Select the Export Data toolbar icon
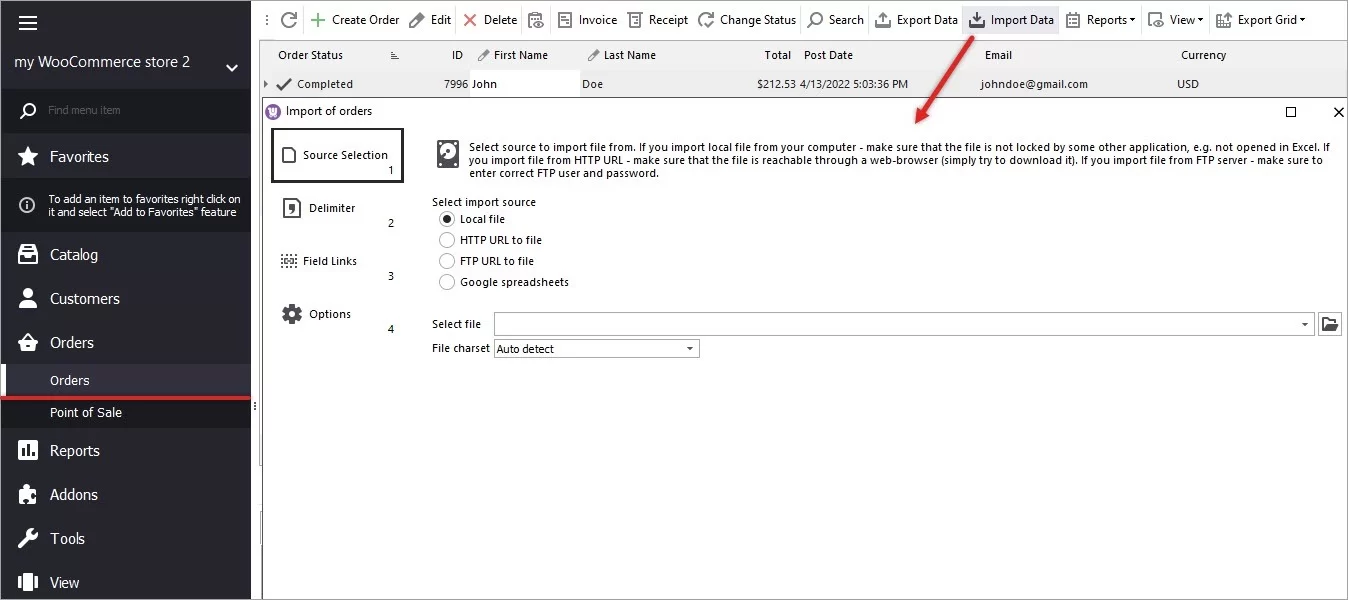This screenshot has height=600, width=1348. click(x=916, y=19)
